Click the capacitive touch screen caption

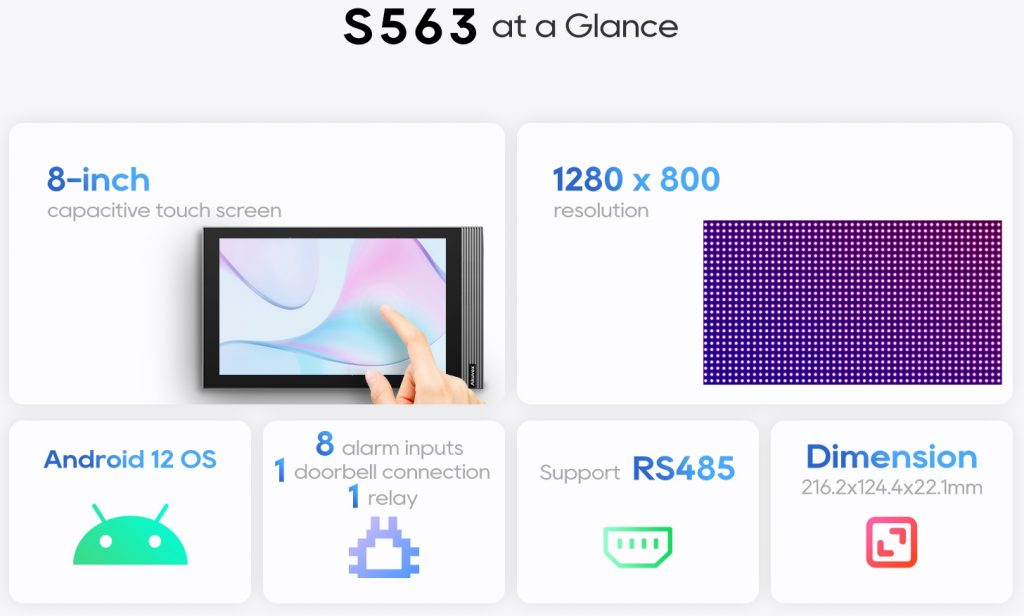164,211
